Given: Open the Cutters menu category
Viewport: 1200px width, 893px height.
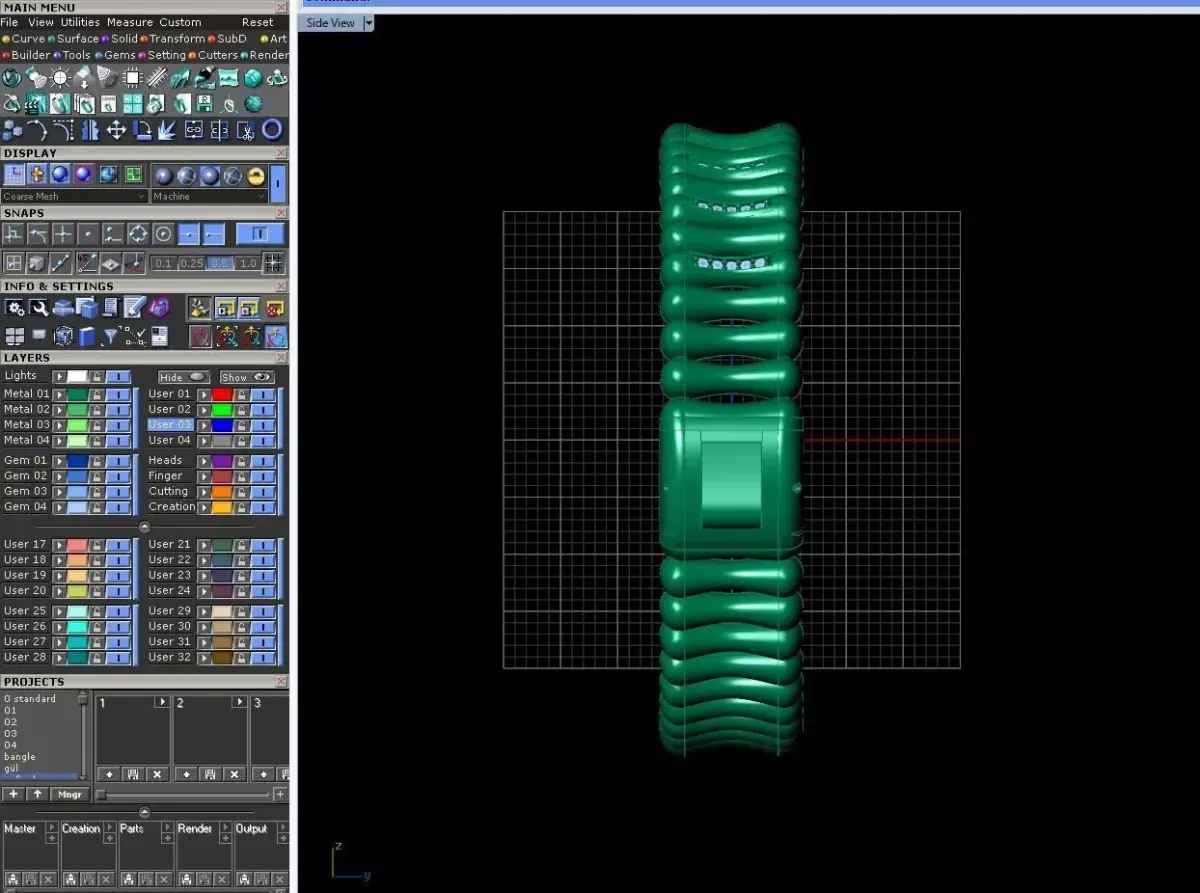Looking at the screenshot, I should (x=218, y=55).
